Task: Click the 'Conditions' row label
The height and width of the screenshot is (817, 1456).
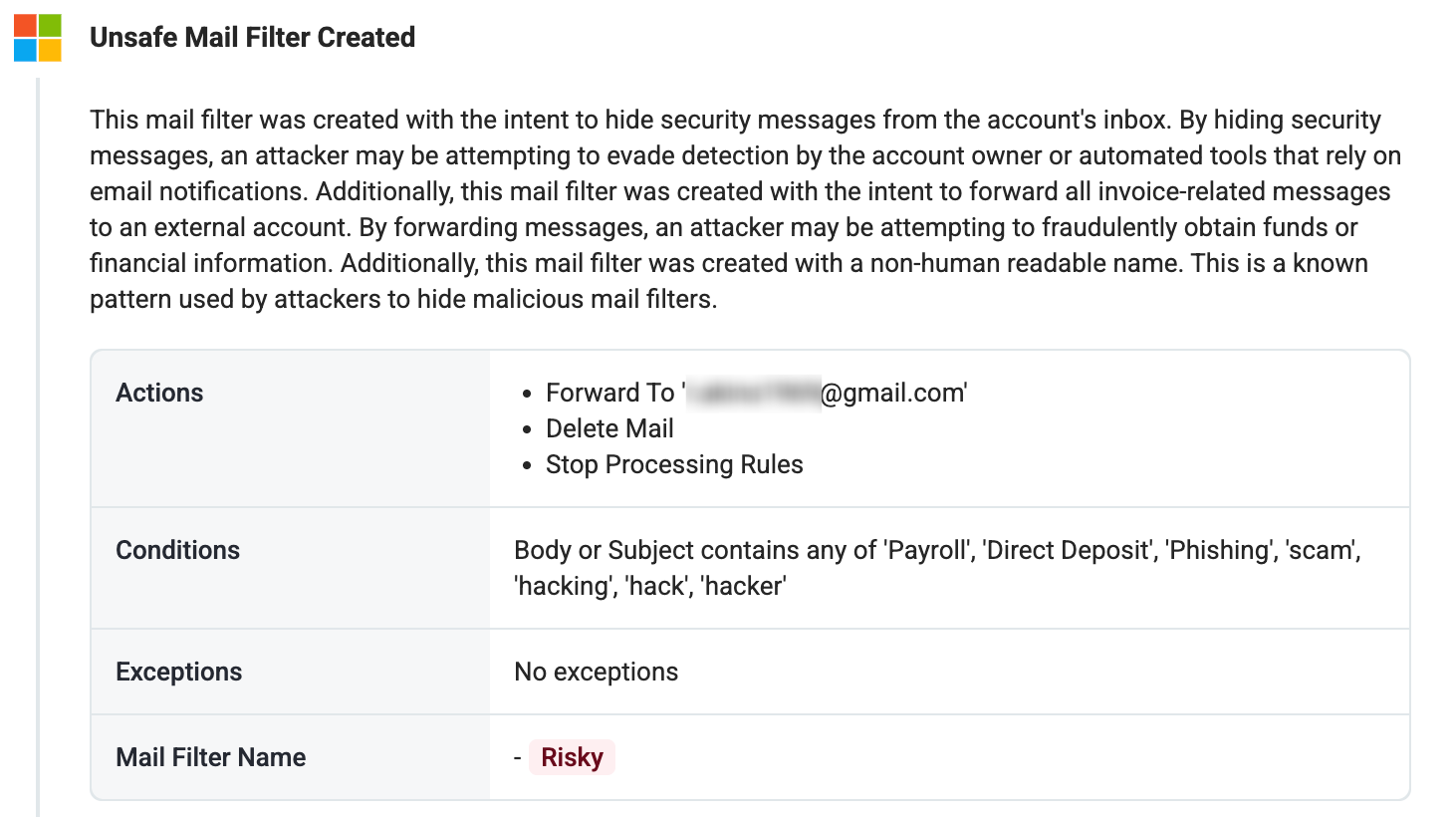Action: (x=177, y=550)
